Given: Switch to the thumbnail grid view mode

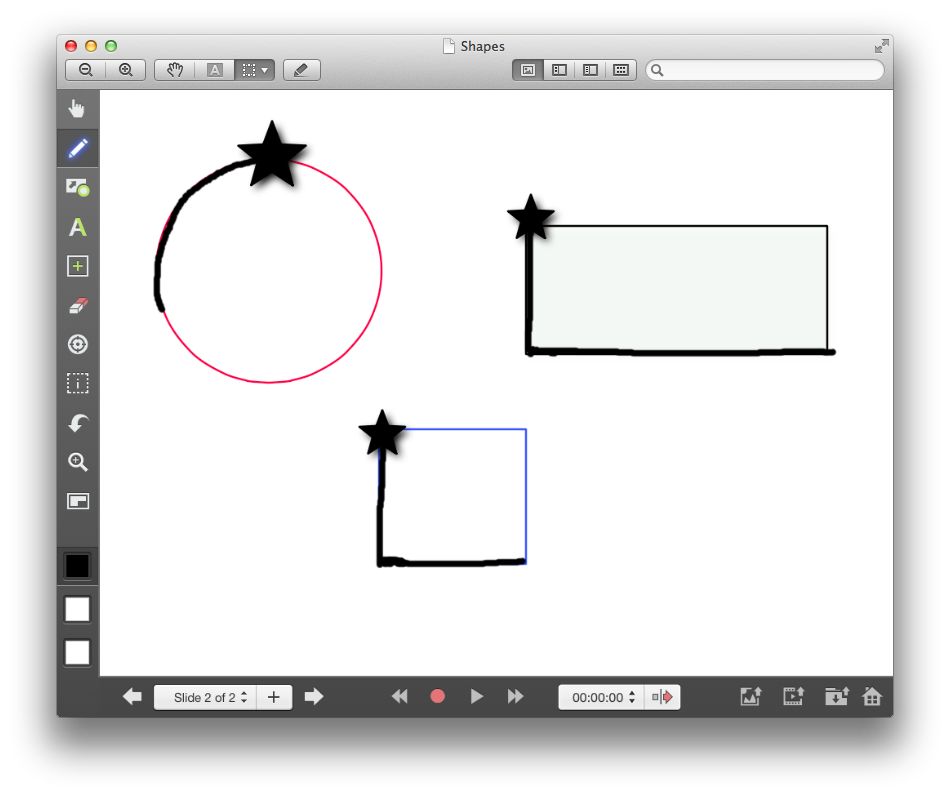Looking at the screenshot, I should 621,70.
